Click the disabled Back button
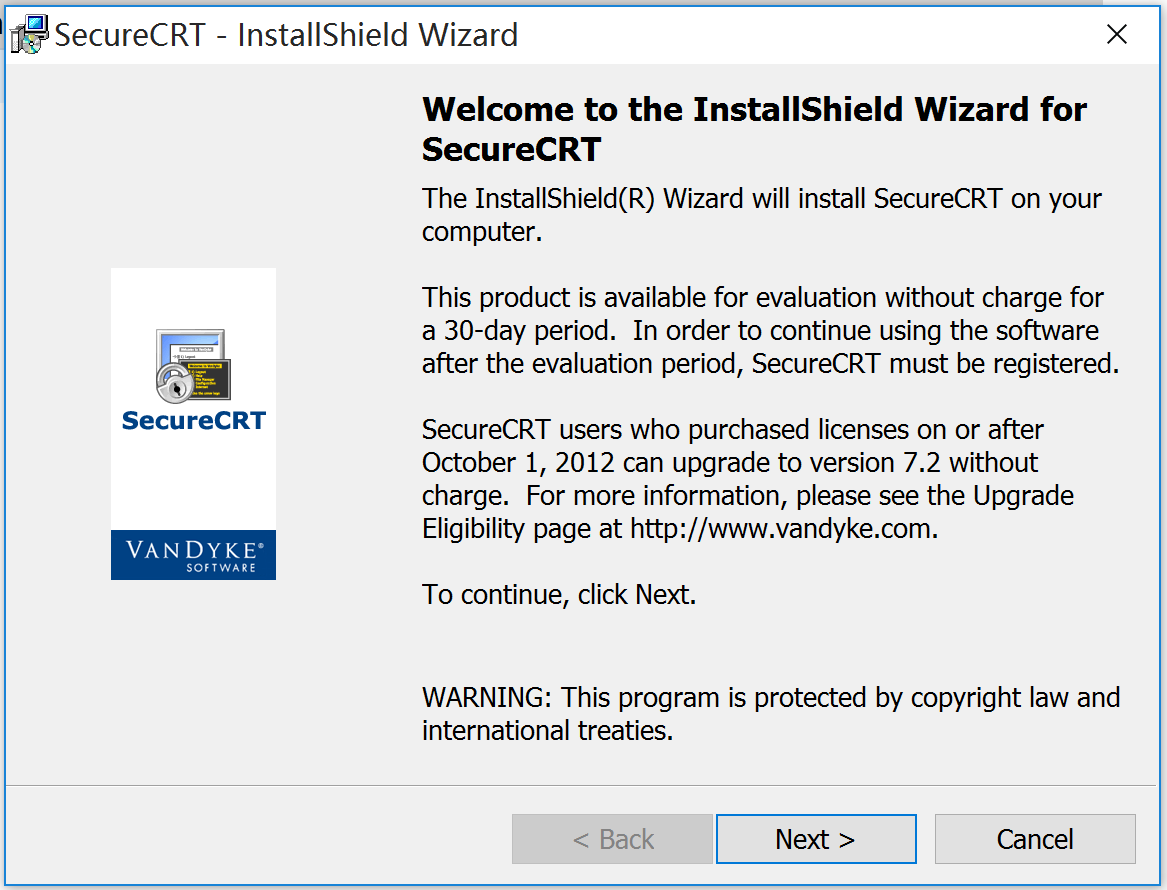The width and height of the screenshot is (1167, 890). (612, 839)
